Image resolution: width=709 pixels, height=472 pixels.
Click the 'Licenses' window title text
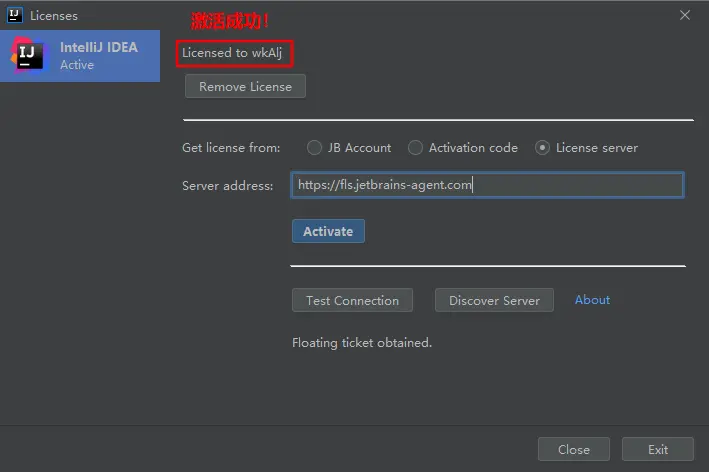54,16
